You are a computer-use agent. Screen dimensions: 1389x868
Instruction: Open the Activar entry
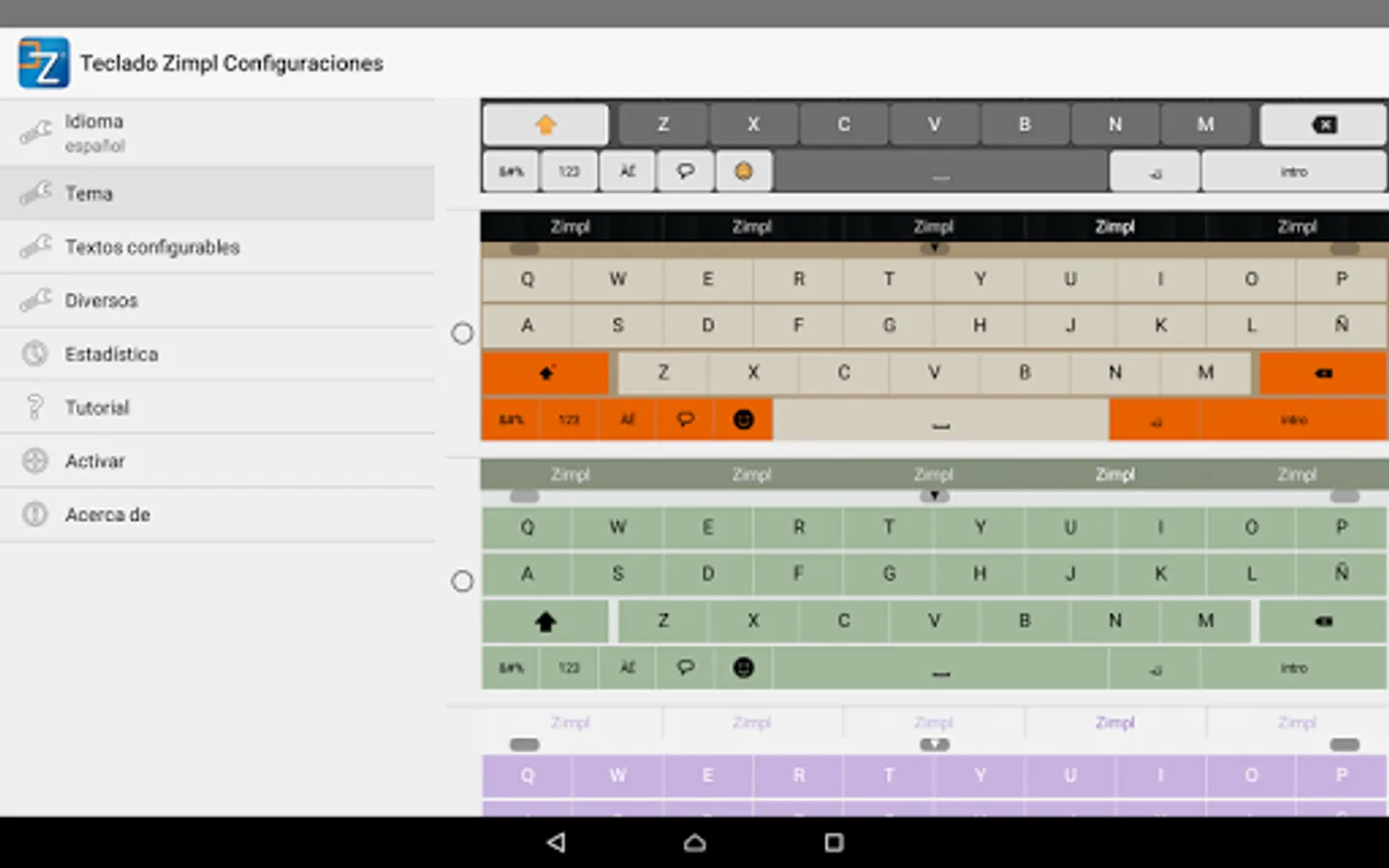pos(217,461)
